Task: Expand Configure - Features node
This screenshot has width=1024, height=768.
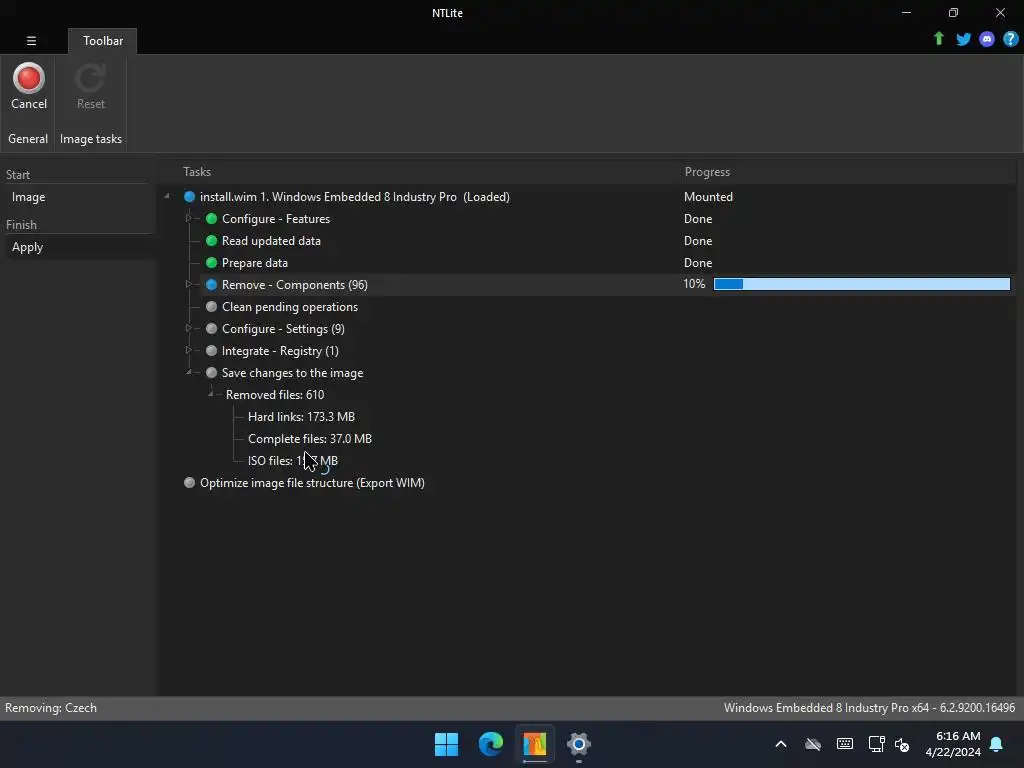Action: tap(189, 218)
